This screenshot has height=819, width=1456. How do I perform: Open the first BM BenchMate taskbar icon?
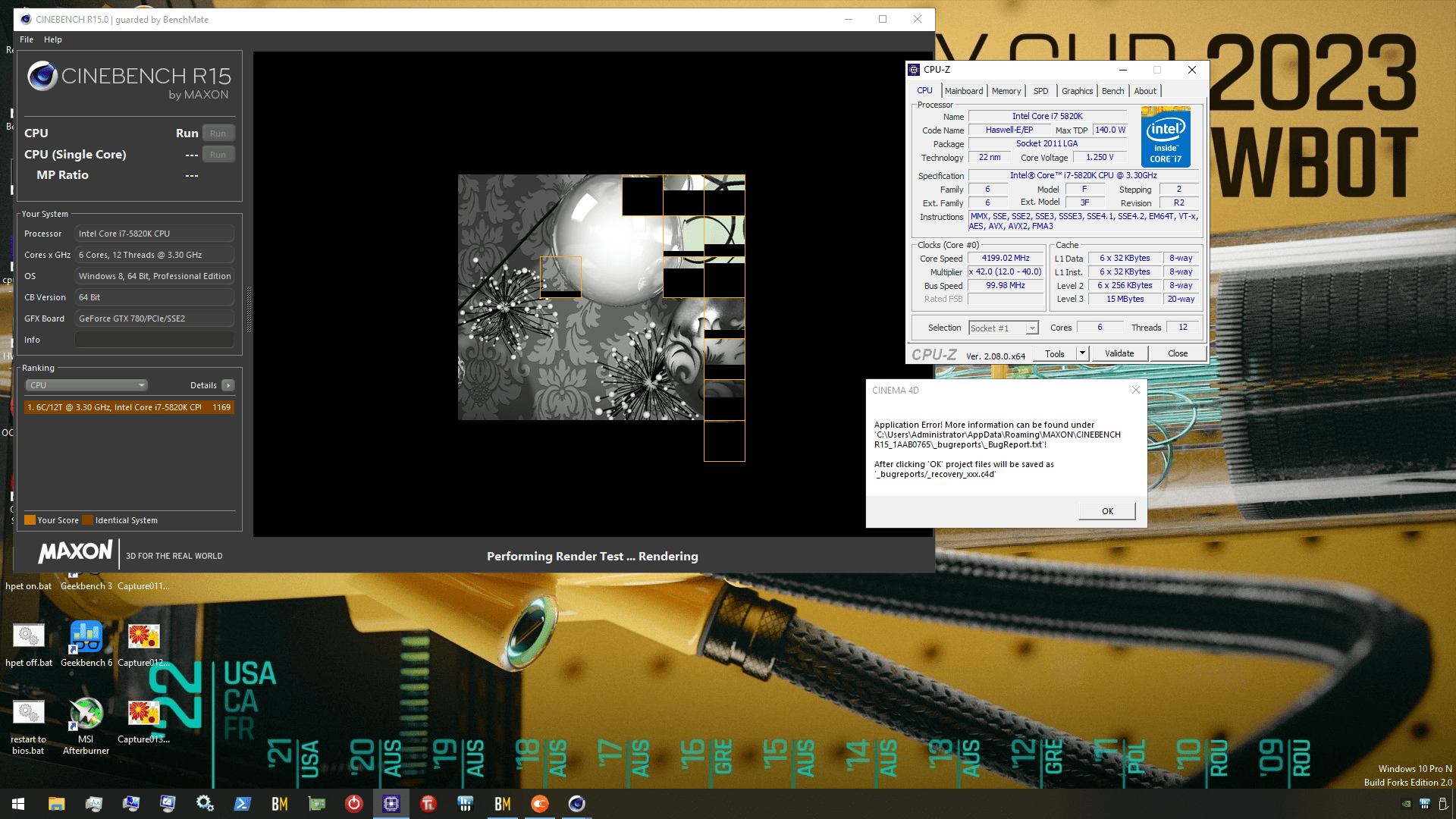click(279, 804)
